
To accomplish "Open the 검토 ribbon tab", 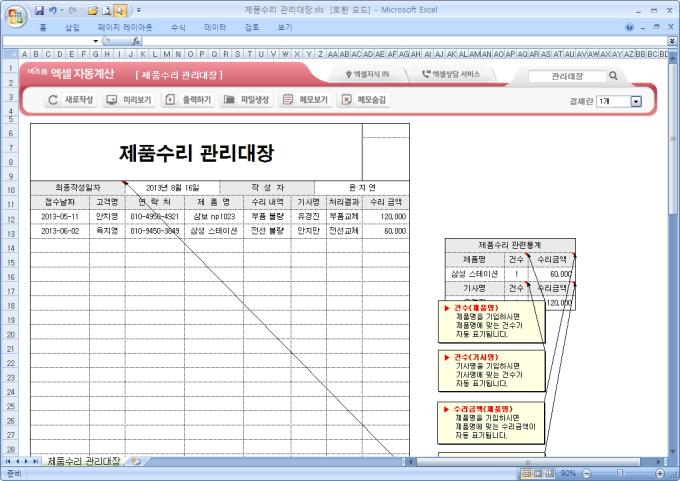I will tap(252, 27).
